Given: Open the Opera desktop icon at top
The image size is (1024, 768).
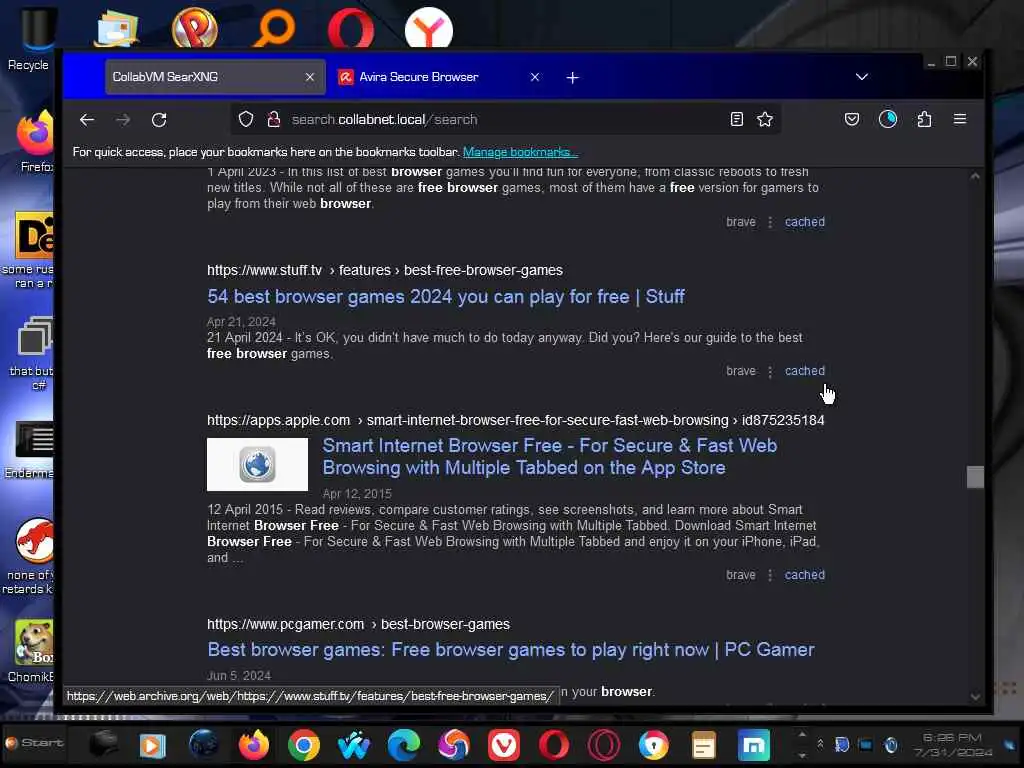Looking at the screenshot, I should pos(350,29).
